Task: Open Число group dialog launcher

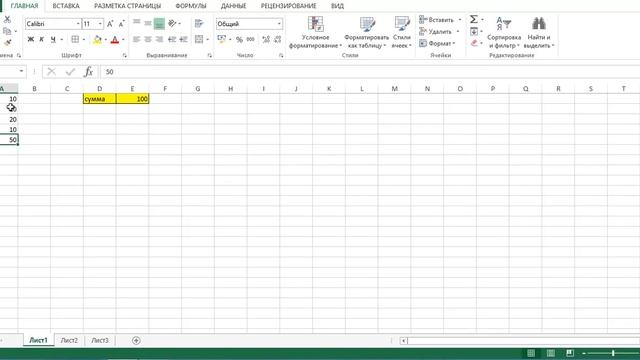Action: (x=281, y=55)
